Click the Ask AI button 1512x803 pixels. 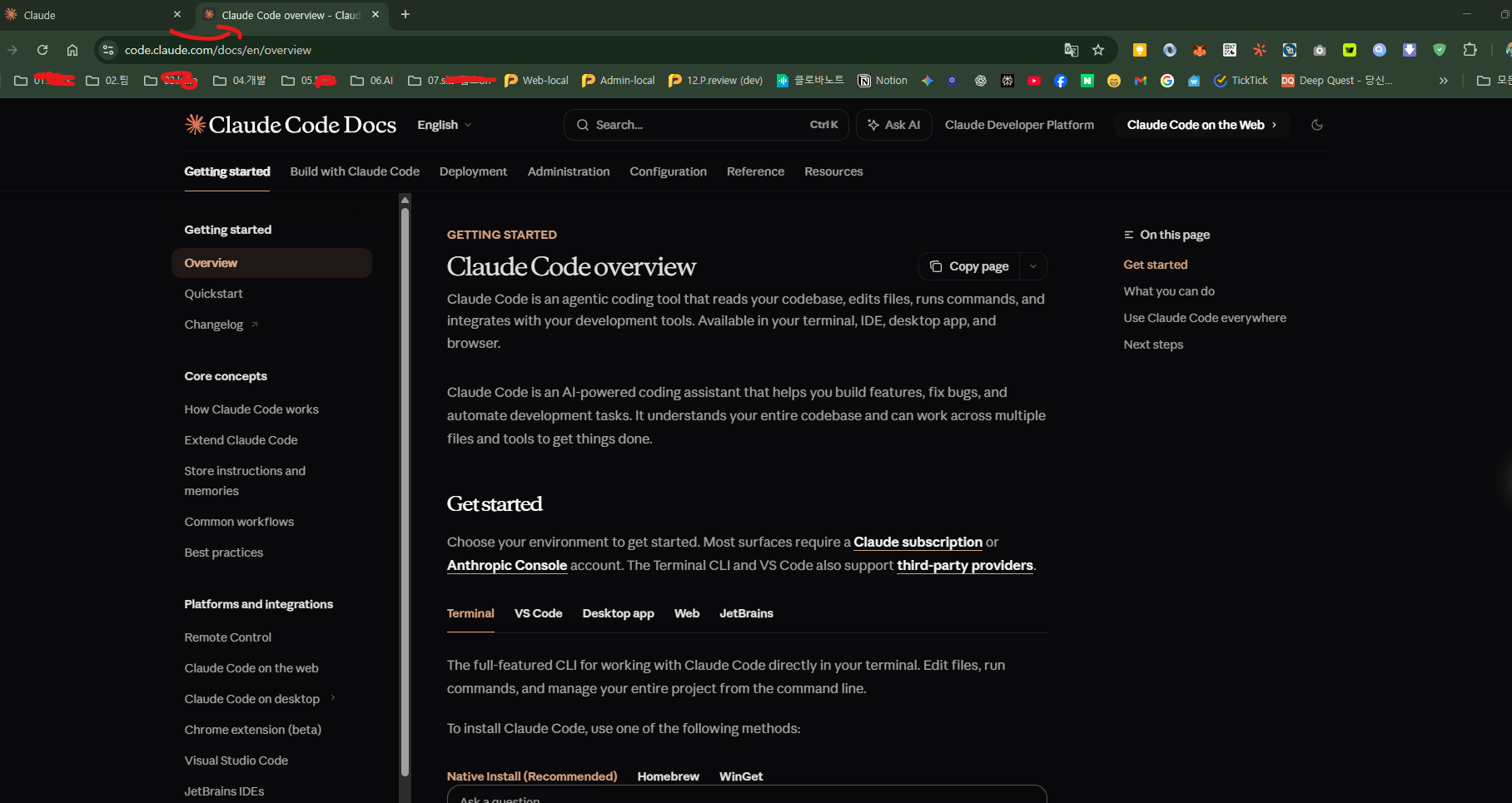pyautogui.click(x=894, y=125)
